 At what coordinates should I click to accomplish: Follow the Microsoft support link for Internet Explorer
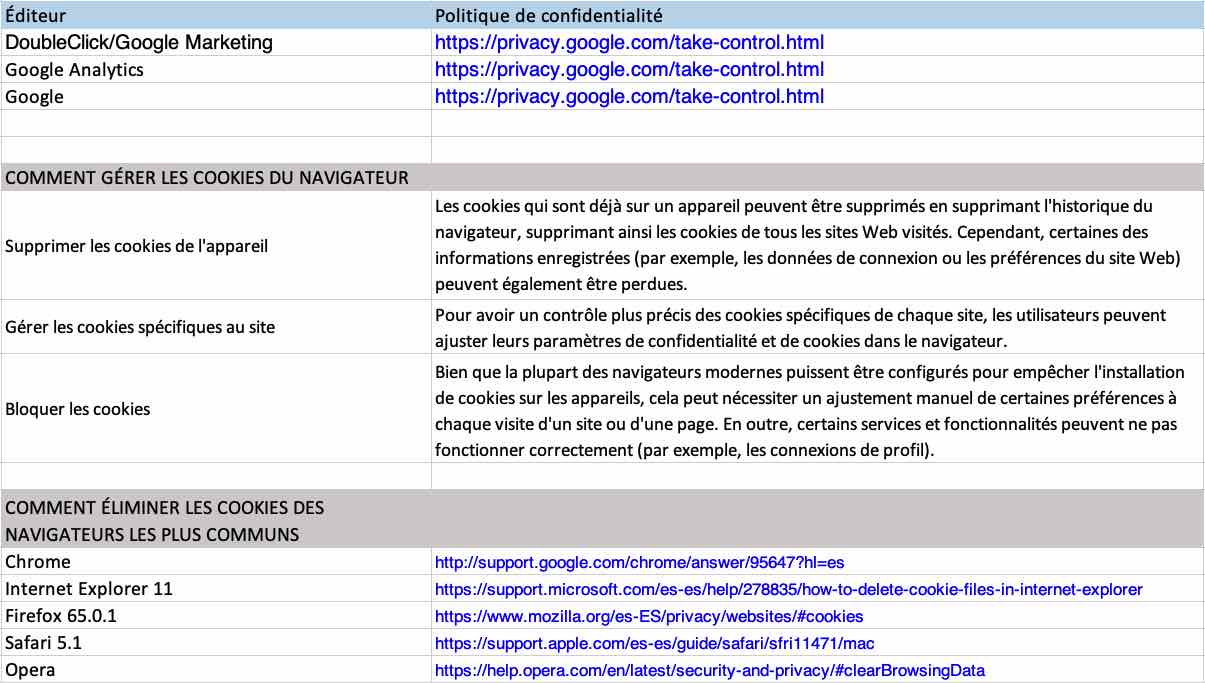coord(788,590)
